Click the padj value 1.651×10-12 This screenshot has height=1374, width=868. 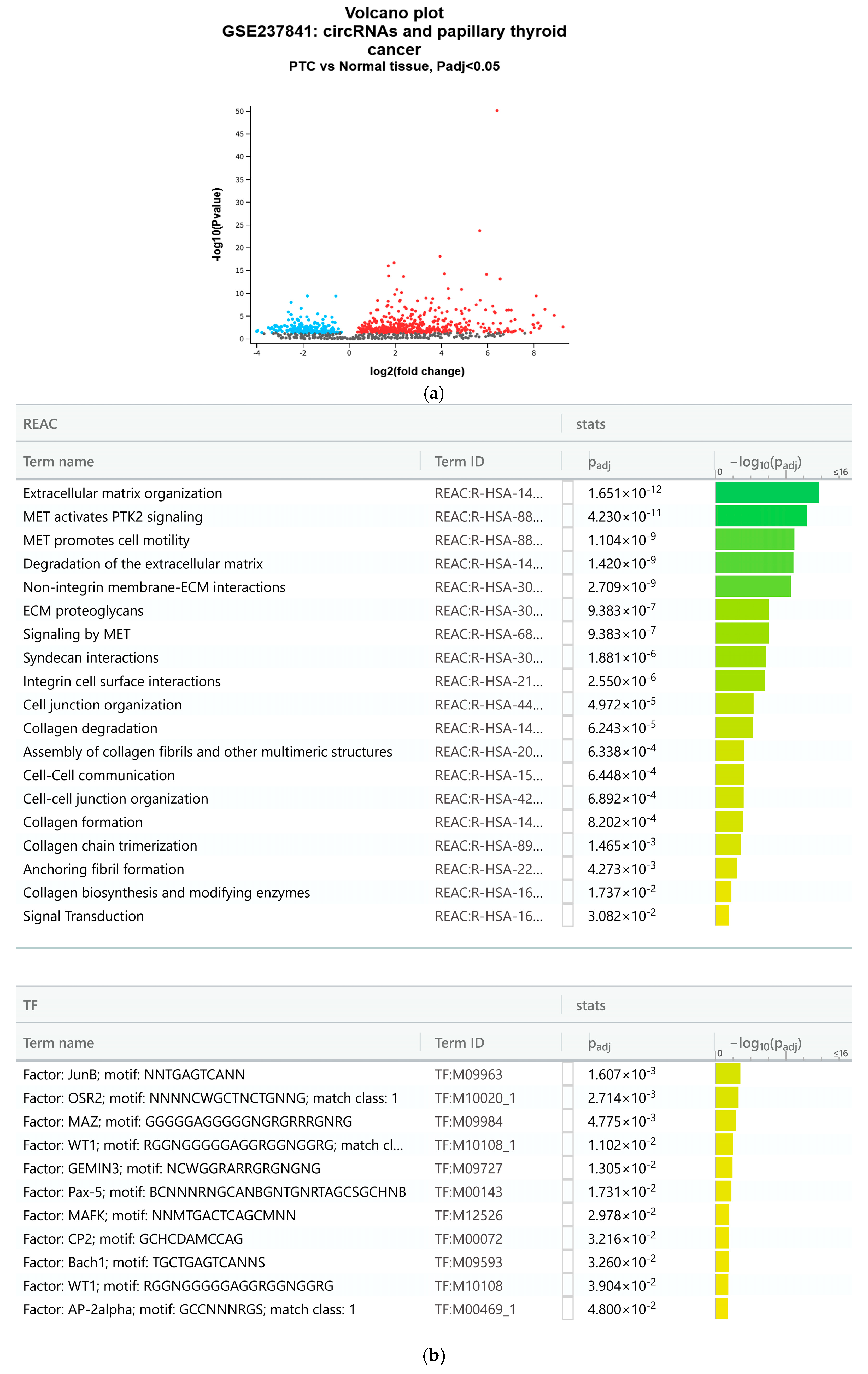point(624,492)
